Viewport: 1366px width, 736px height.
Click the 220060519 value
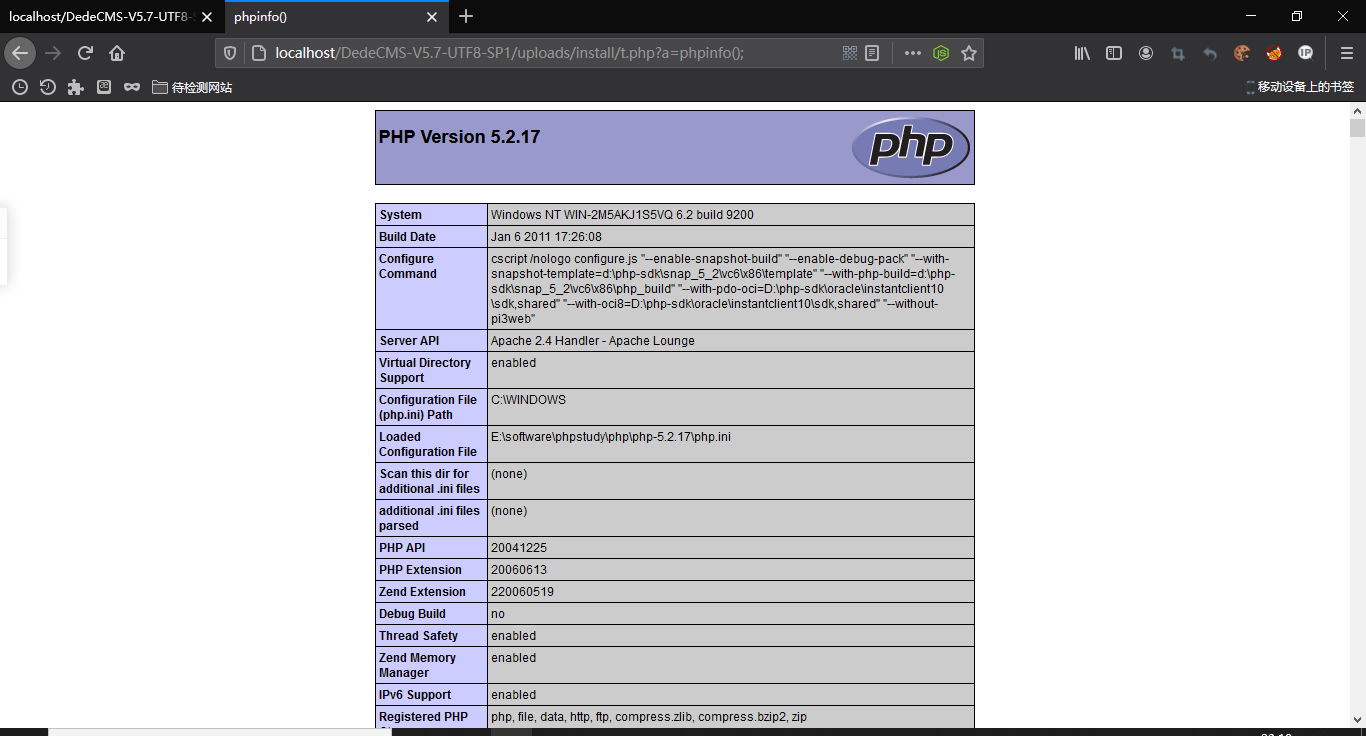tap(522, 592)
